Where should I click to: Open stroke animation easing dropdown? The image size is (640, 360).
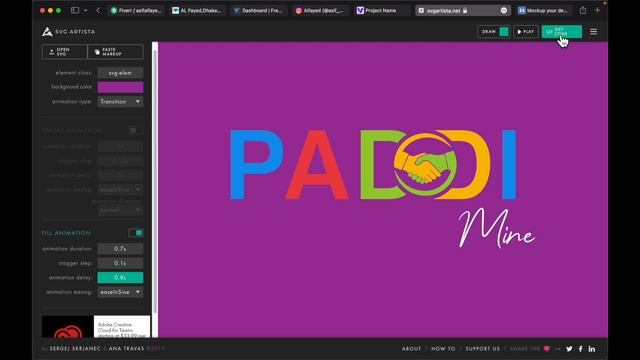click(120, 189)
